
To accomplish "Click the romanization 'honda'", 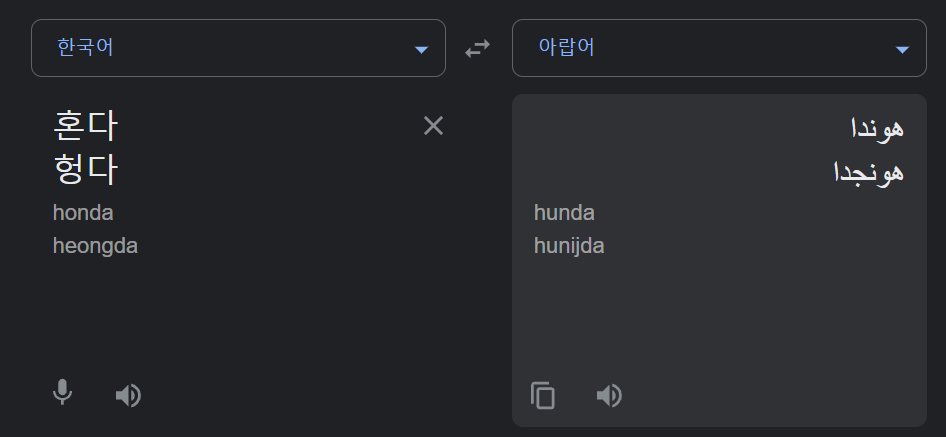I will (x=83, y=213).
